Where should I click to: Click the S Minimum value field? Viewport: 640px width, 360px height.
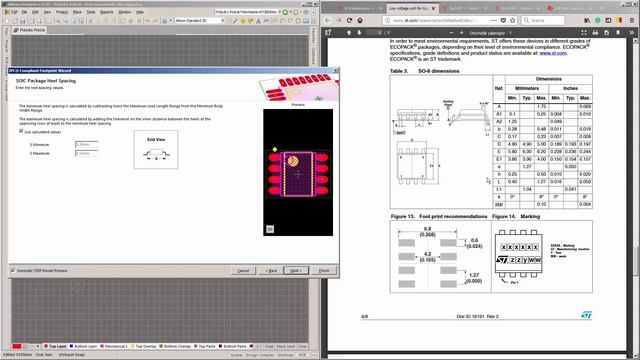coord(87,144)
